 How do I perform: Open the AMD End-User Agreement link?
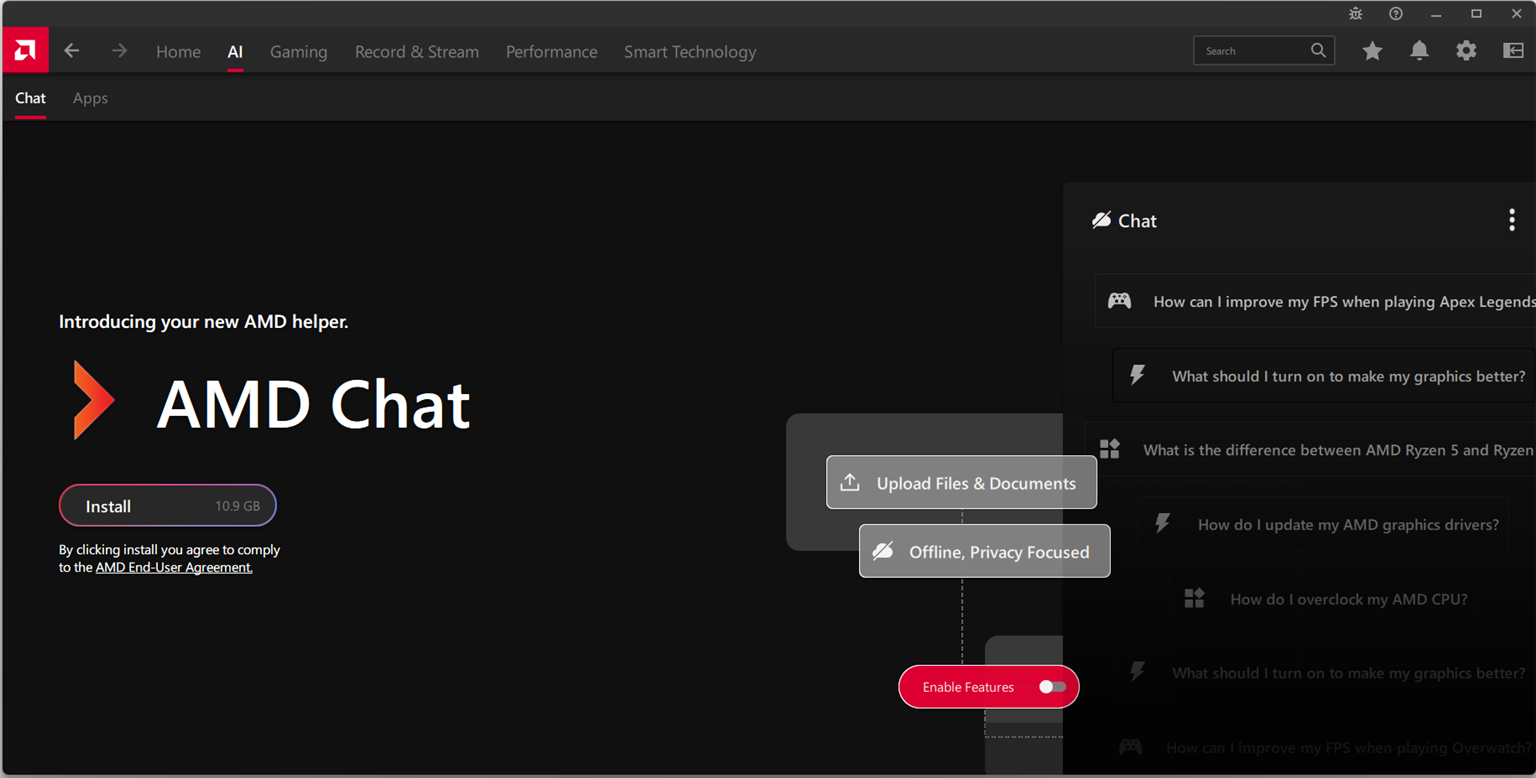174,567
